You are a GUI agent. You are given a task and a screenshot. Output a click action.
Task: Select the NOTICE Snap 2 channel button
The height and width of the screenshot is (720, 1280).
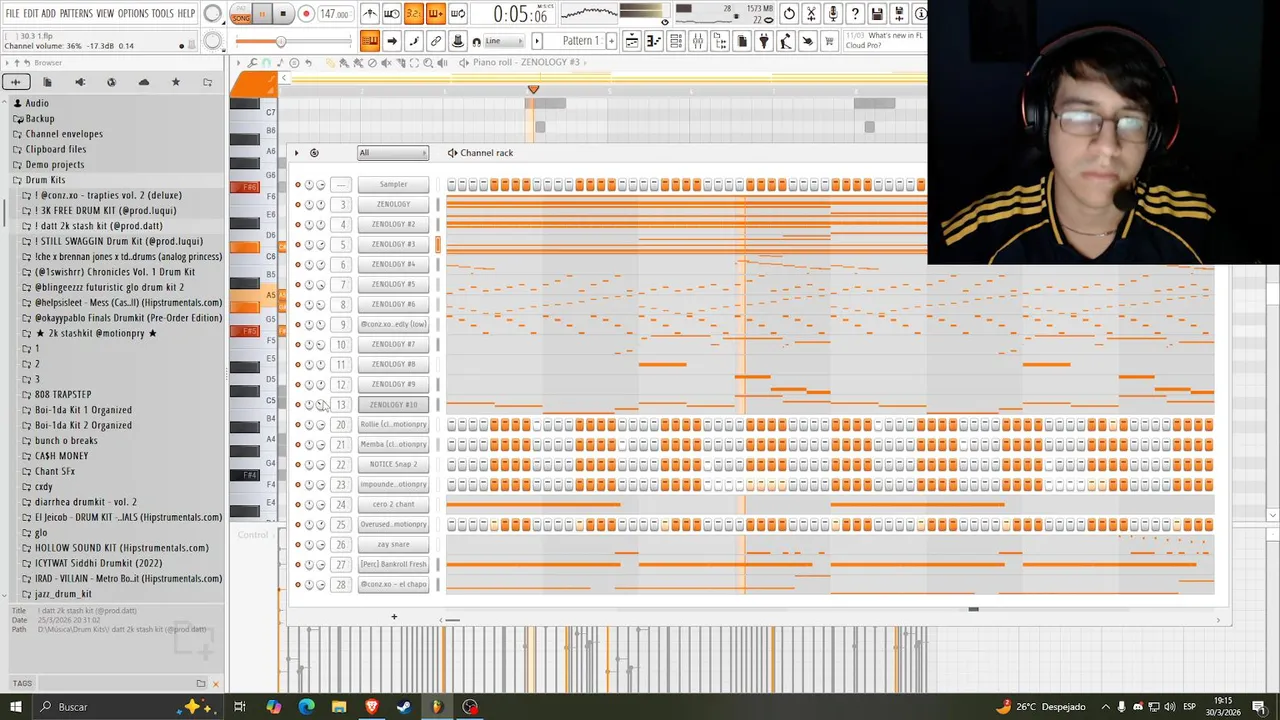point(393,464)
